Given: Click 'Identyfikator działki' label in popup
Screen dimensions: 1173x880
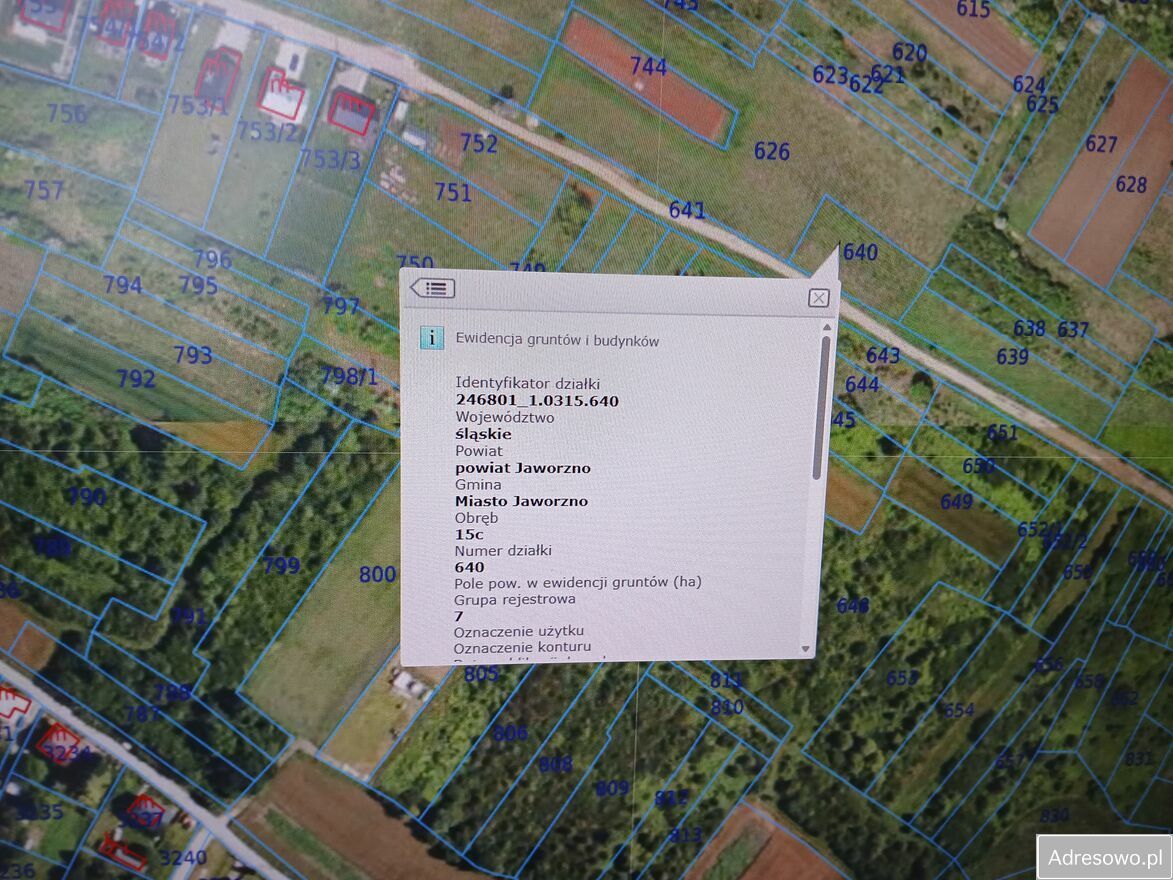Looking at the screenshot, I should [x=527, y=383].
